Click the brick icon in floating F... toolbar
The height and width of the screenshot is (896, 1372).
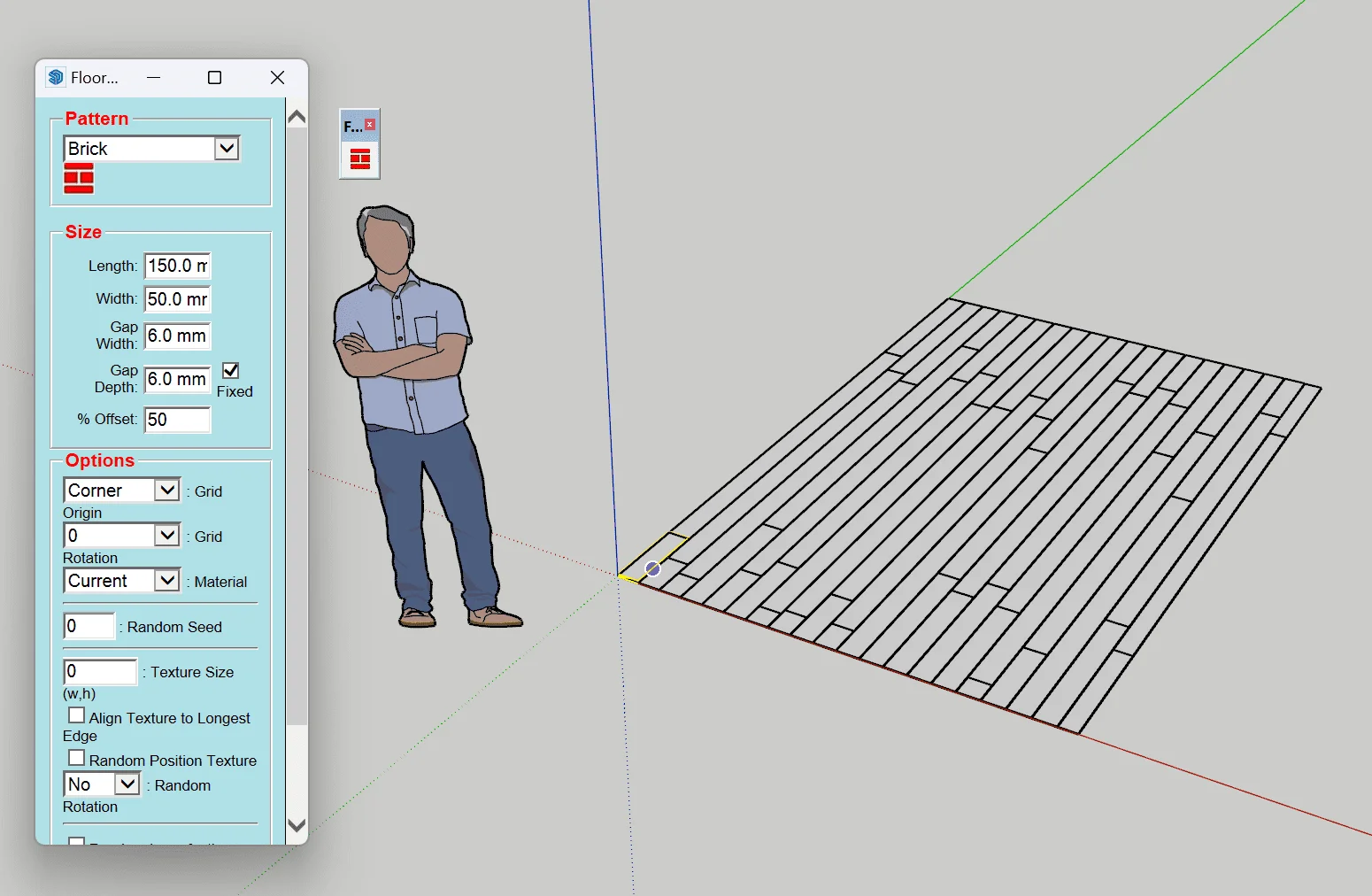[359, 159]
